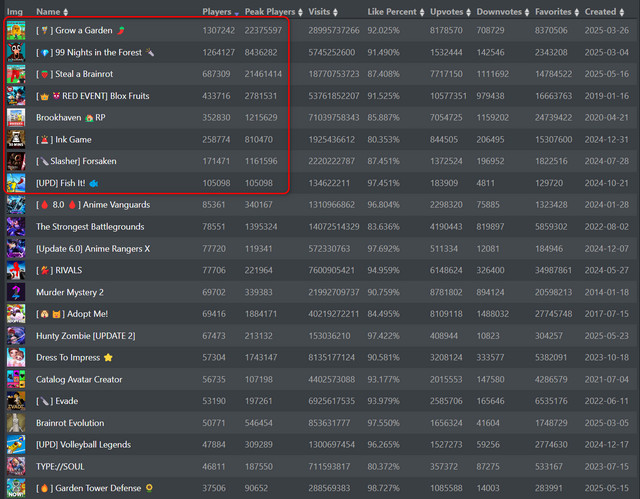Open the Steal a Brainrot name link
The width and height of the screenshot is (640, 499).
(75, 74)
